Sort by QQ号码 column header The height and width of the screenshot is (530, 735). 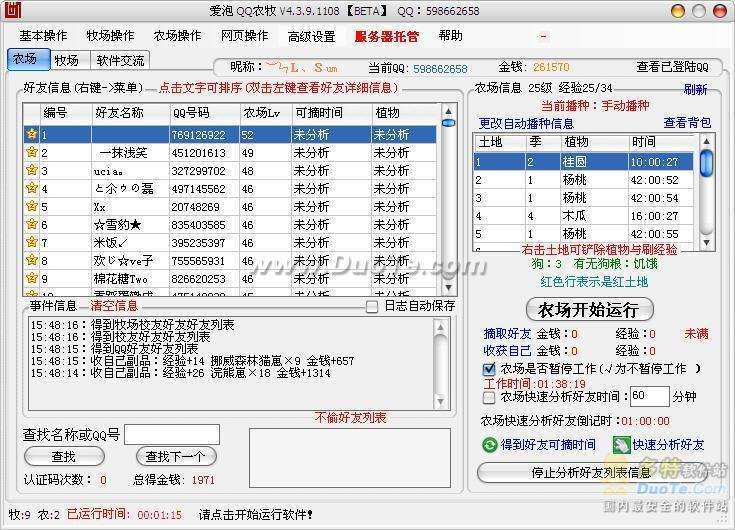coord(205,113)
